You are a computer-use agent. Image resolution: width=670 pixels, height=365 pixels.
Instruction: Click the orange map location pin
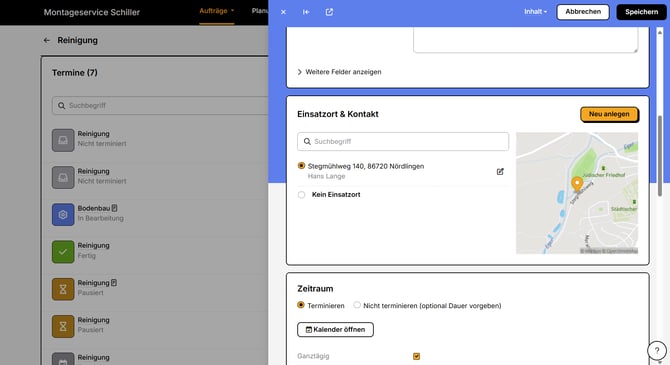coord(577,184)
